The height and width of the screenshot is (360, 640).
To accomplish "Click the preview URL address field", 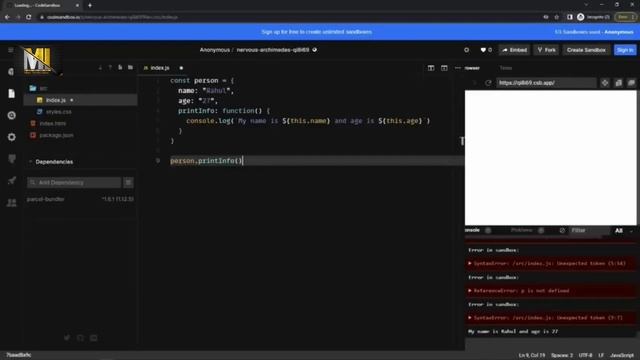I will [x=546, y=83].
